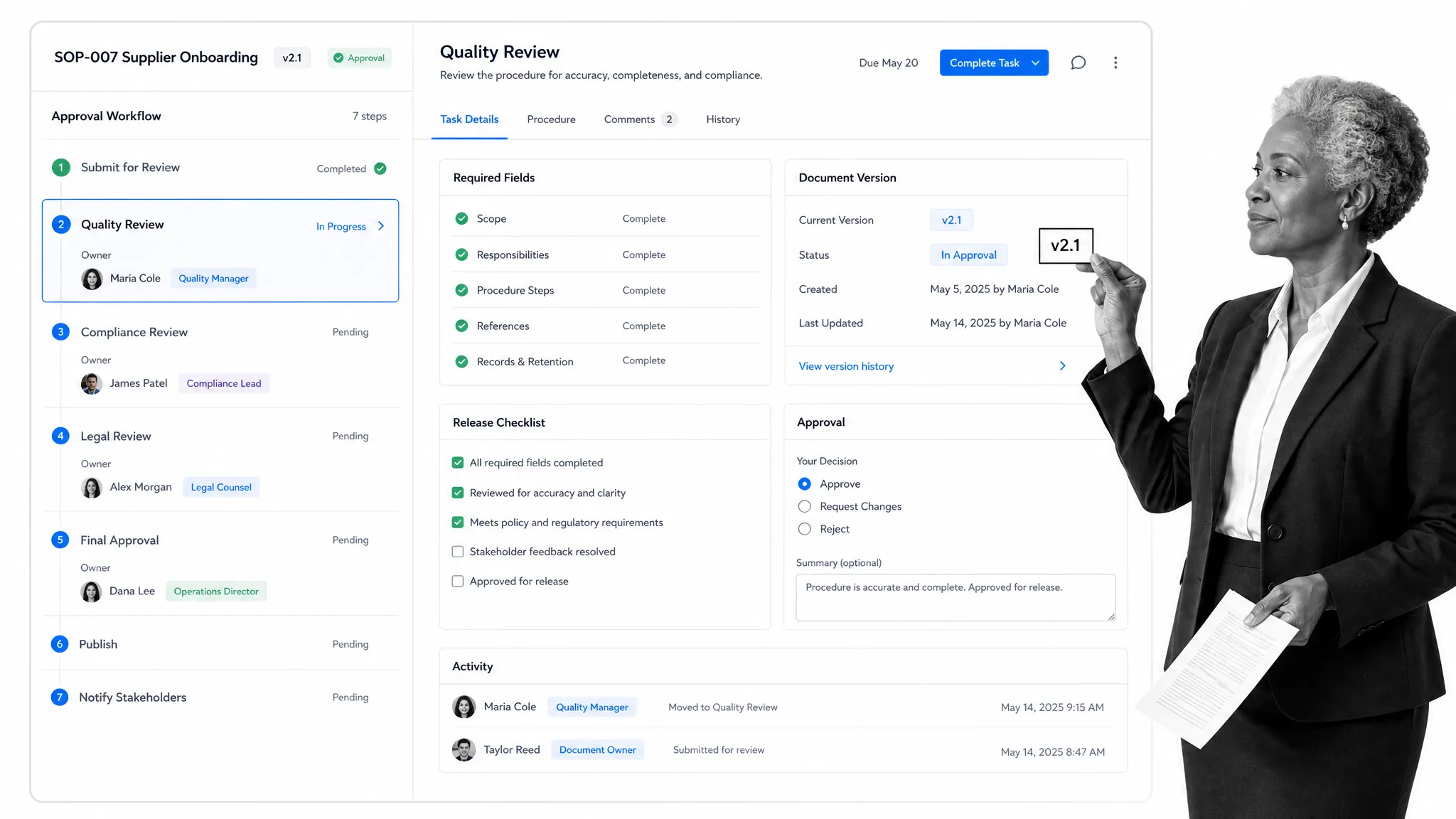Screen dimensions: 1456x819
Task: Click 'May 14, 2025 9:15 AM' timestamp
Action: point(1052,707)
